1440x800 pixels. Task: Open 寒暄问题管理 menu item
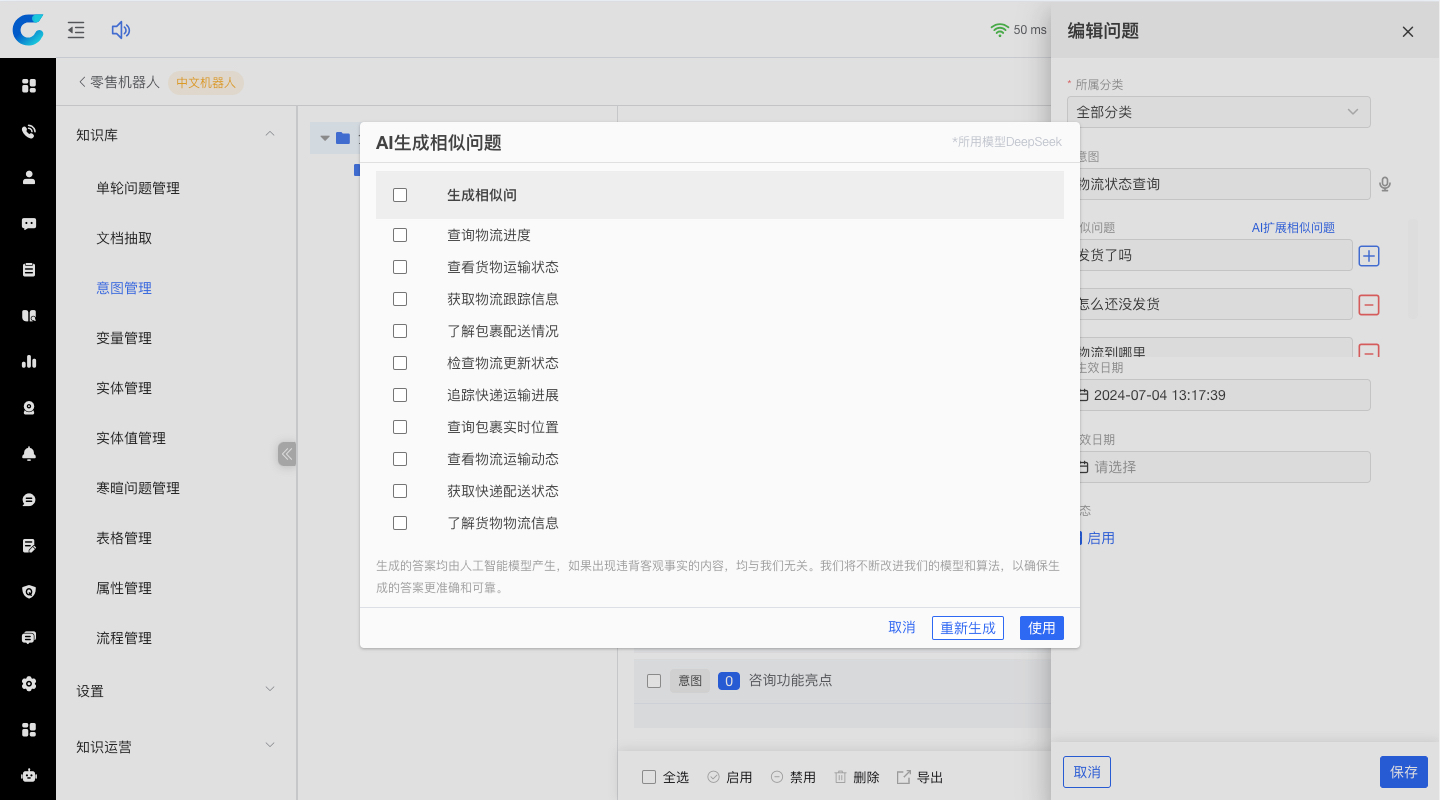138,488
